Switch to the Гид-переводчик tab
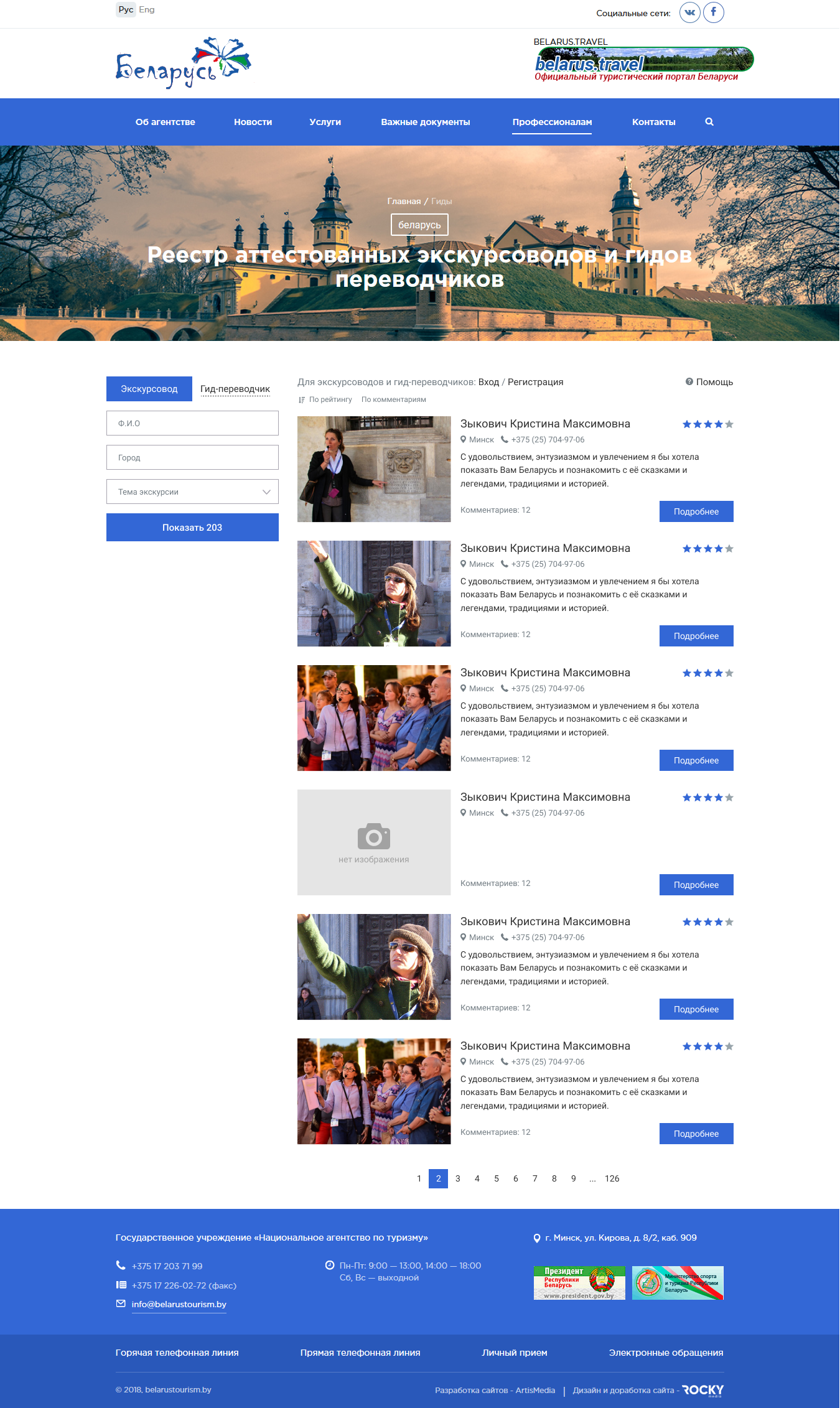The height and width of the screenshot is (1408, 840). (235, 389)
